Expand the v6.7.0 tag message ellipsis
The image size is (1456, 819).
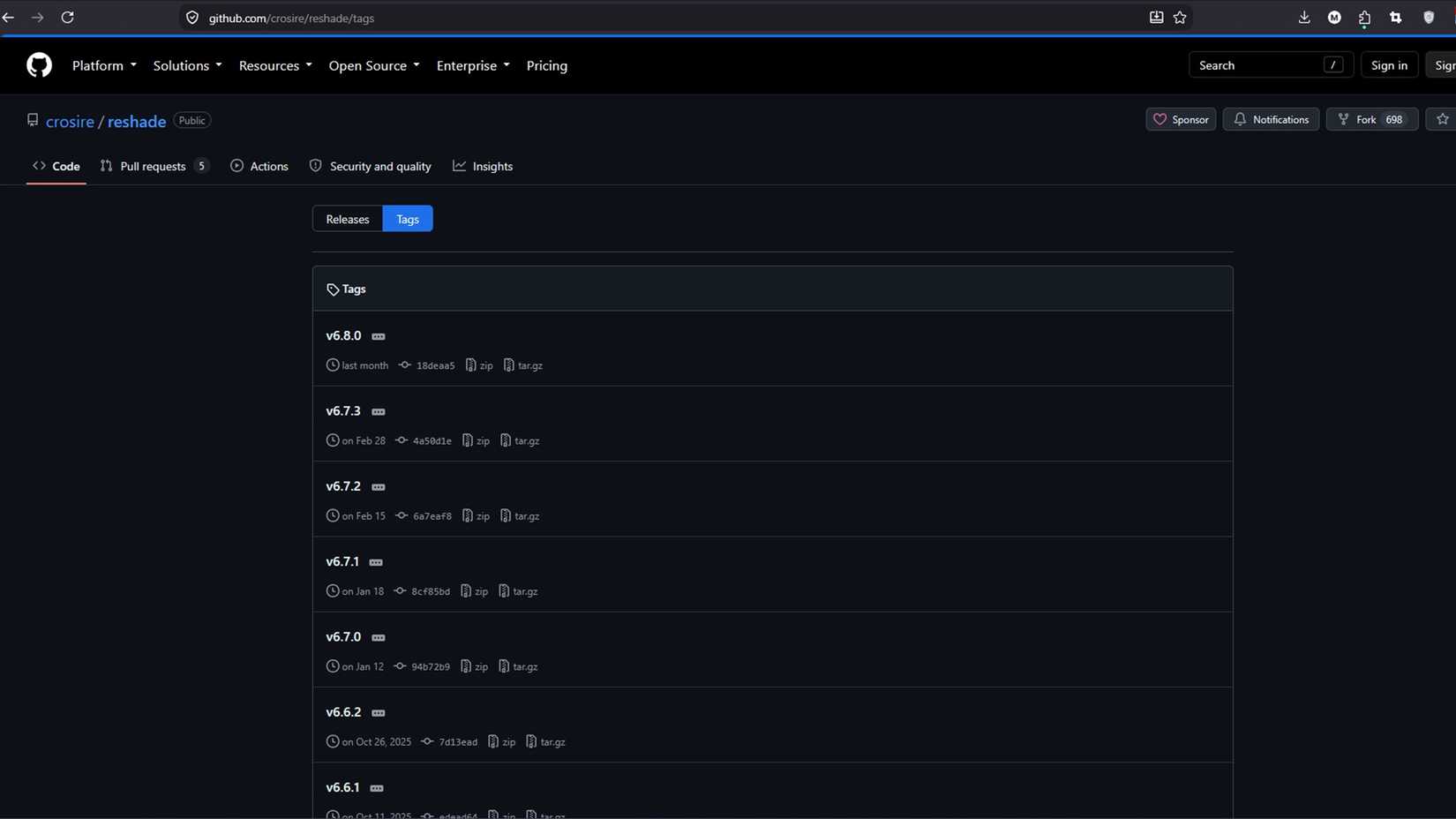tap(379, 637)
